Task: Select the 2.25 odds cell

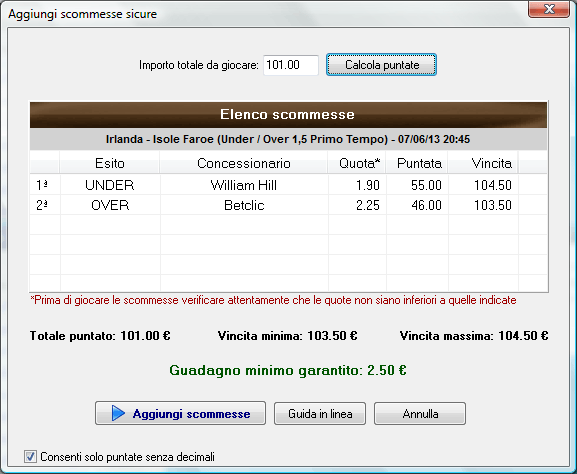Action: click(x=357, y=205)
